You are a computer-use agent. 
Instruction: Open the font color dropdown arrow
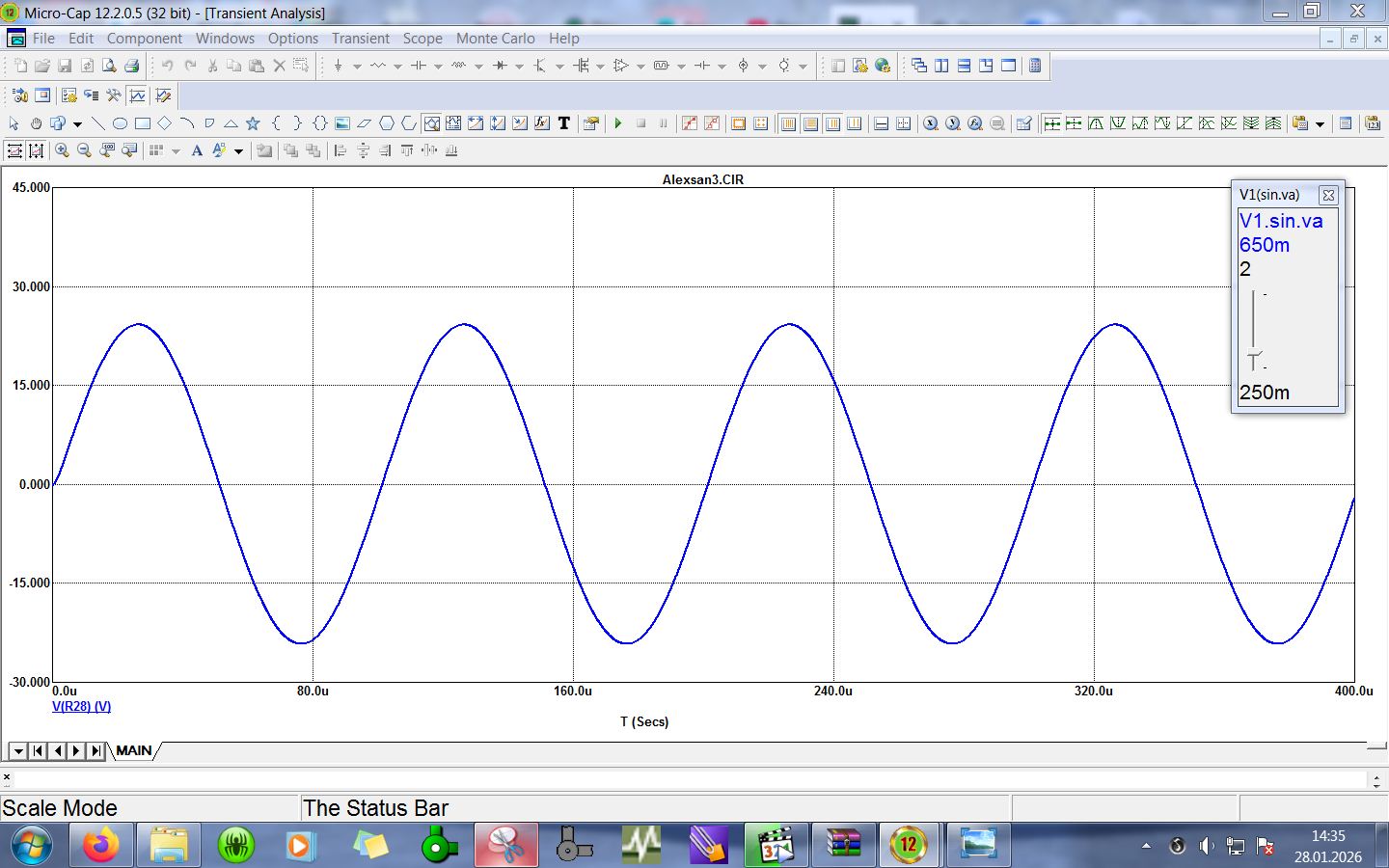pyautogui.click(x=238, y=151)
